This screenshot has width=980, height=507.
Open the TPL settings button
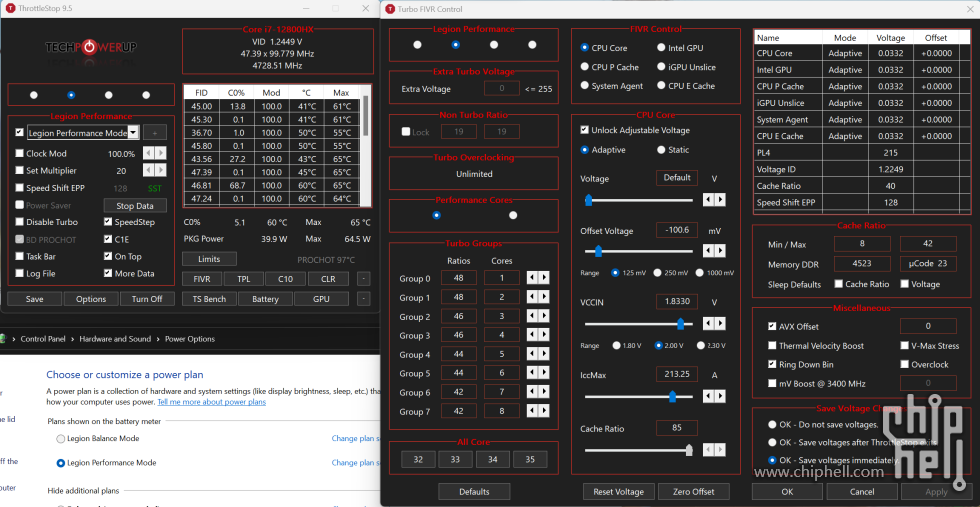[243, 279]
